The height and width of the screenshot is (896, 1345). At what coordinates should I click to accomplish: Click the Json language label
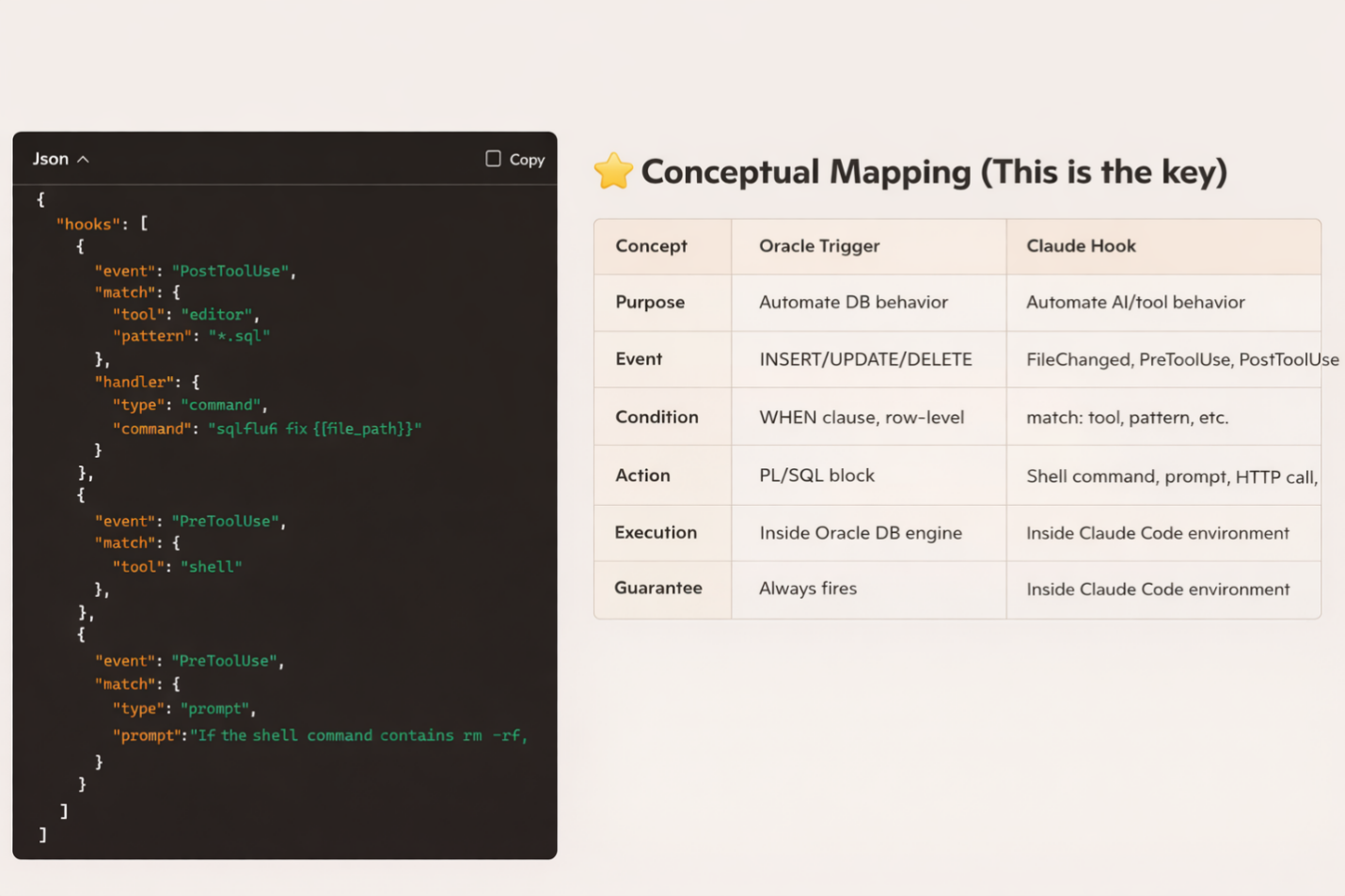(x=50, y=159)
